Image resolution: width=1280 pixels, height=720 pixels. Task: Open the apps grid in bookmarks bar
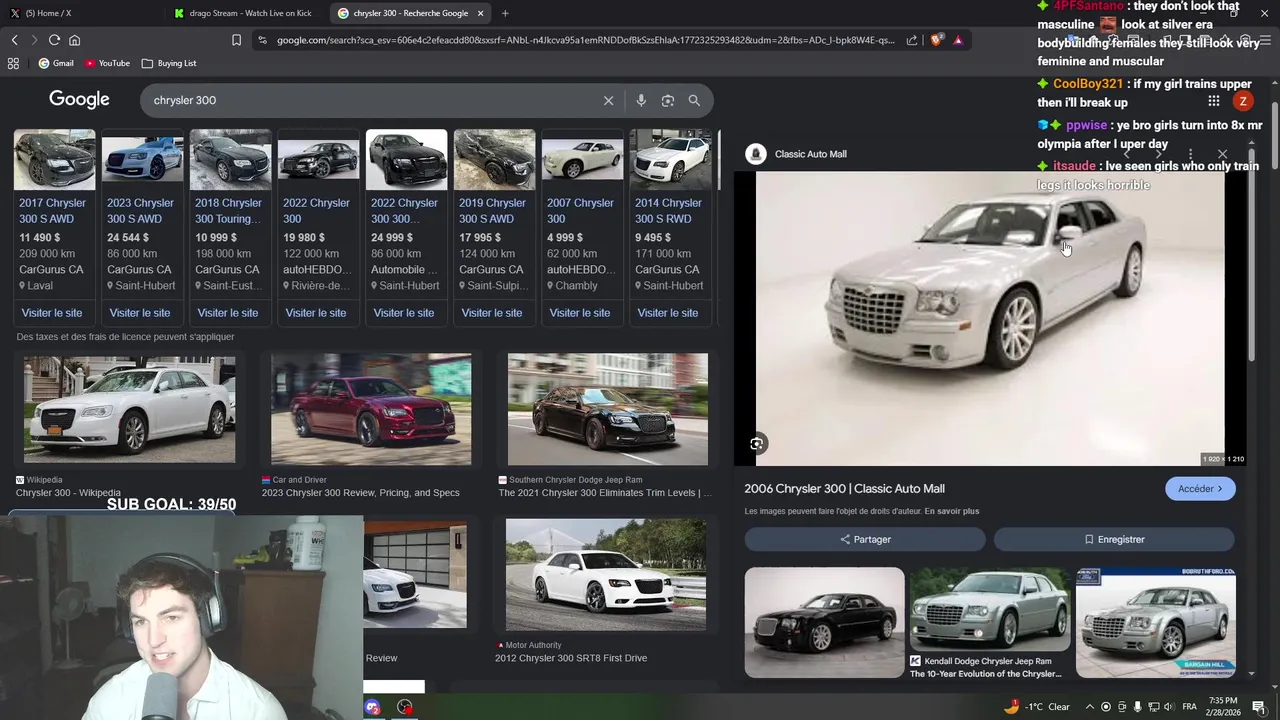[13, 63]
